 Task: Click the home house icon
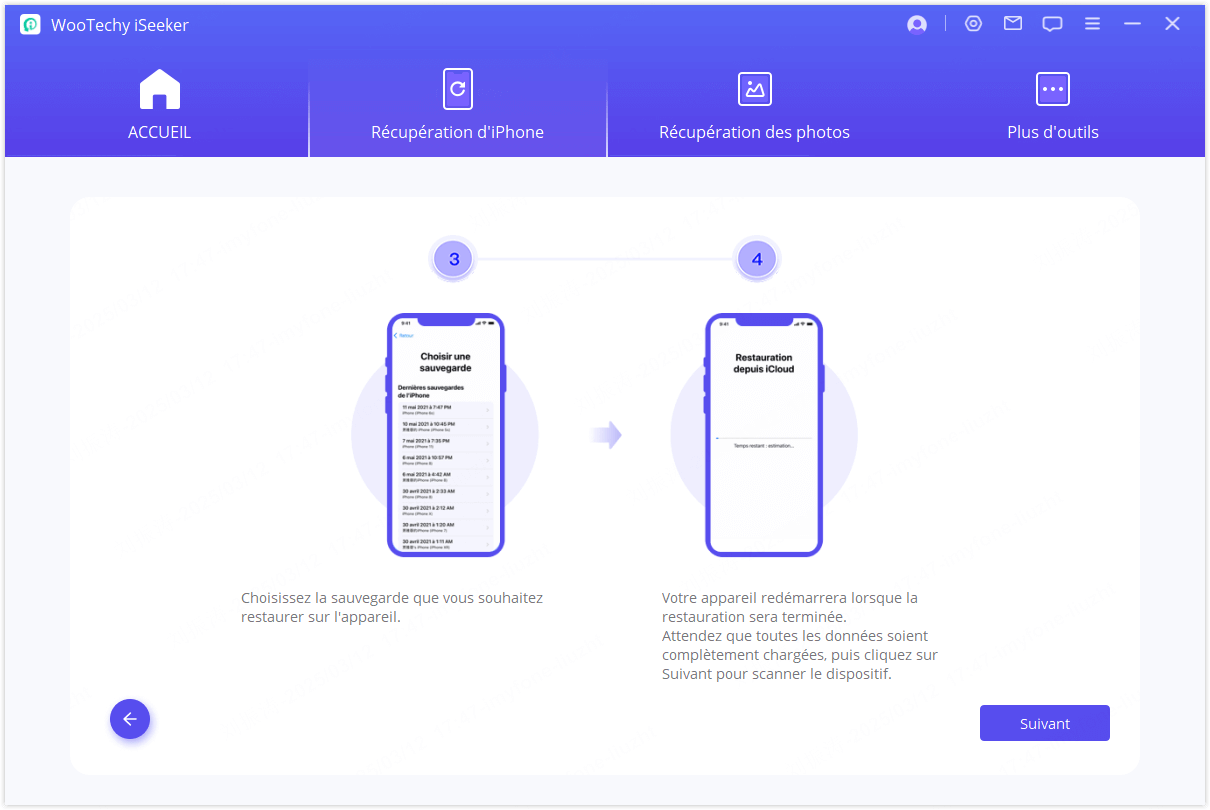(159, 89)
